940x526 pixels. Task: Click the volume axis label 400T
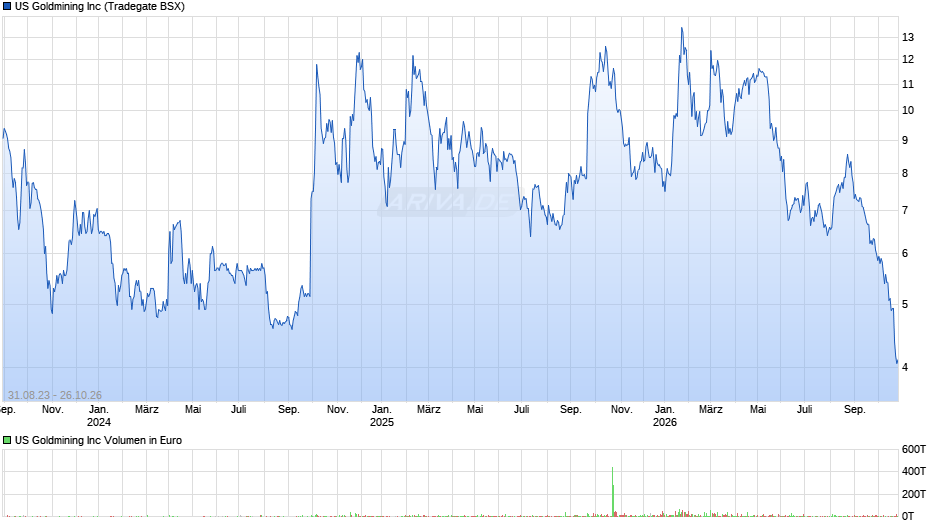pos(914,471)
